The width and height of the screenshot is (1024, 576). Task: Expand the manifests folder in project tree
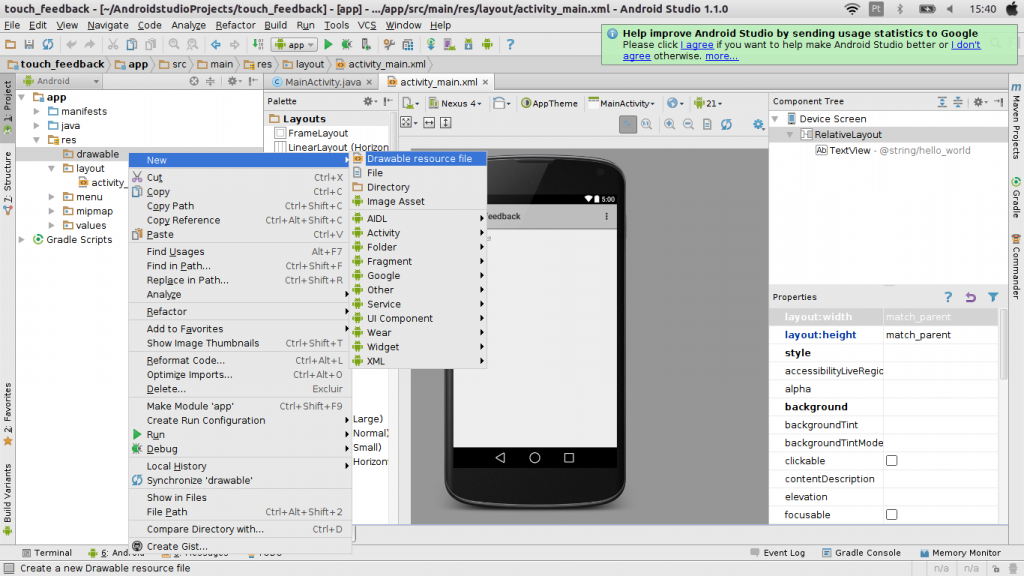[38, 111]
